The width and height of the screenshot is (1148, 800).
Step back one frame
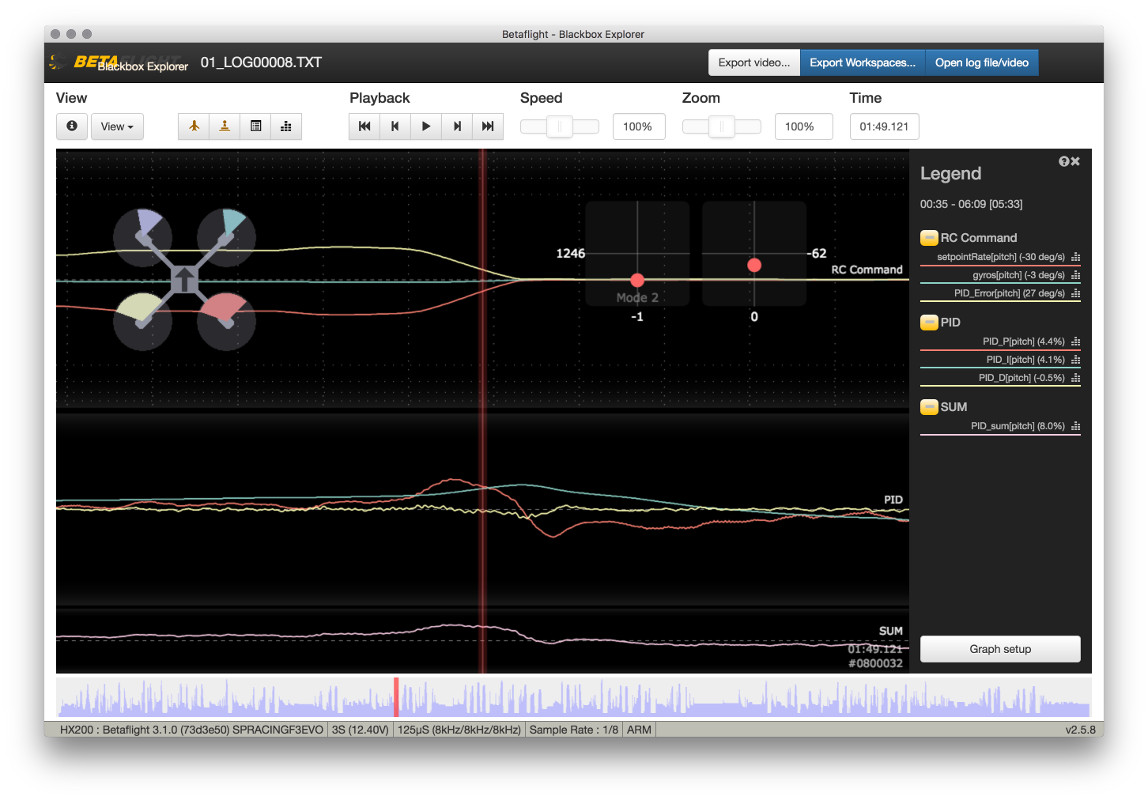[395, 126]
